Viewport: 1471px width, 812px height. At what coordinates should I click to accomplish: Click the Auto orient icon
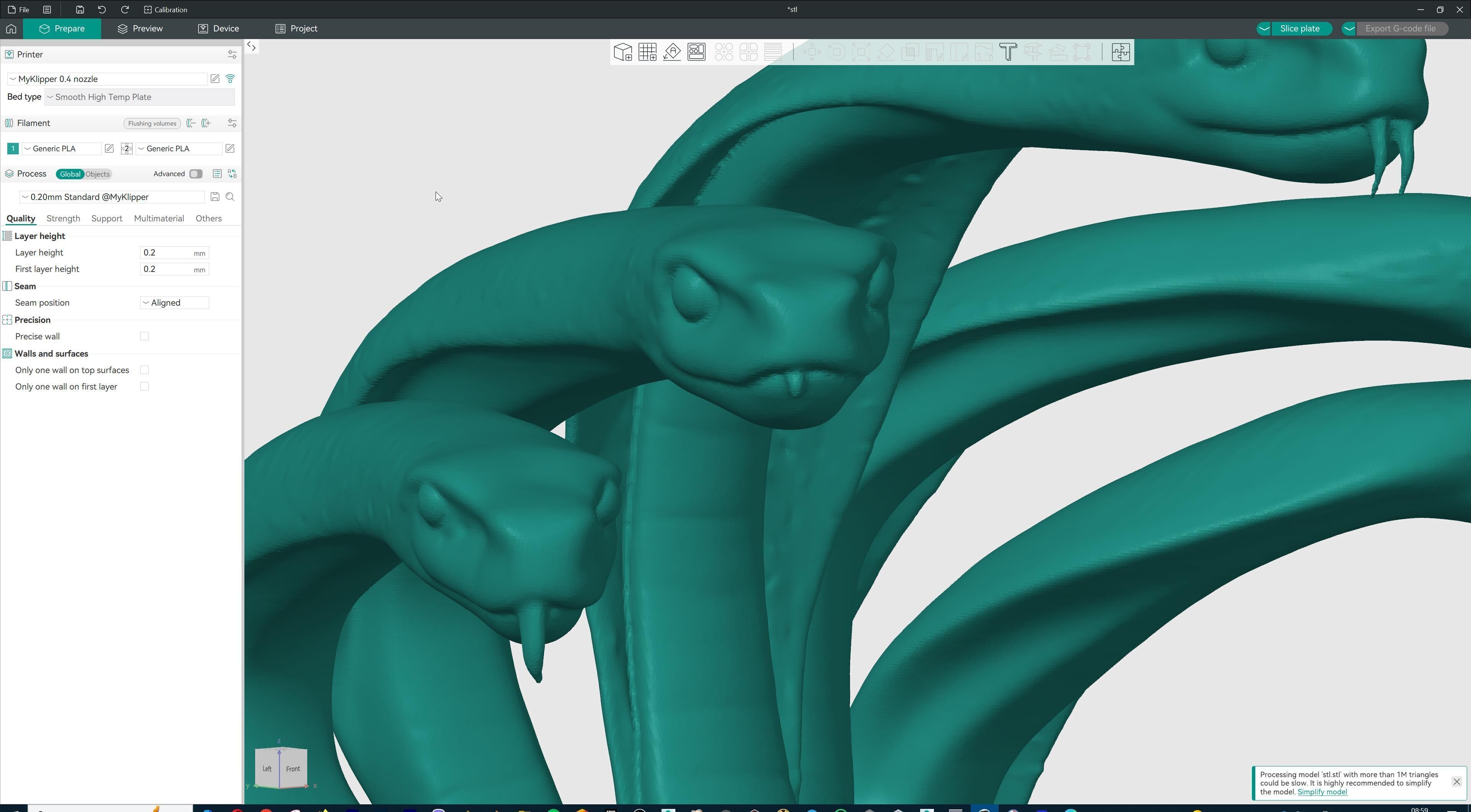(672, 52)
